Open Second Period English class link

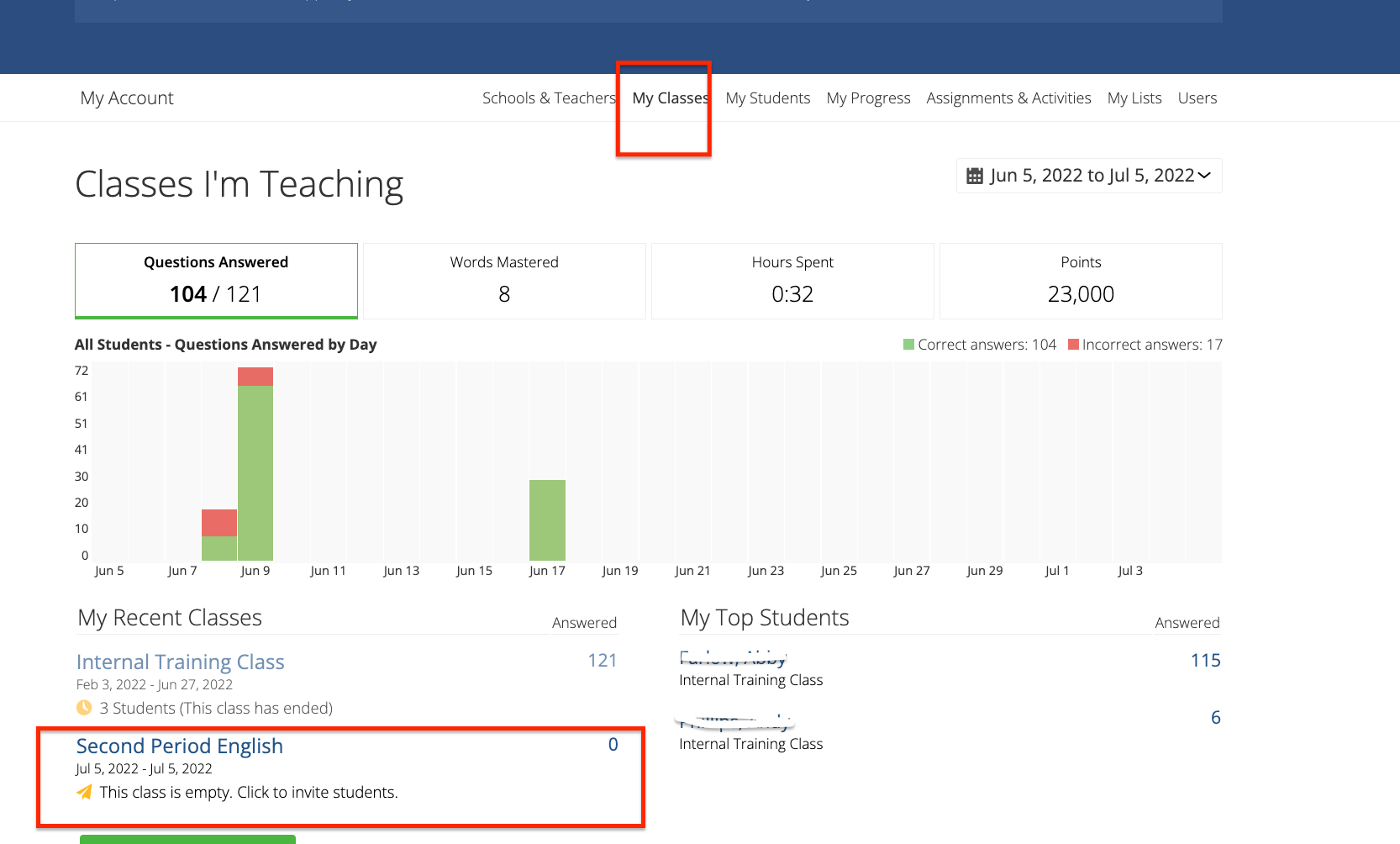coord(179,746)
